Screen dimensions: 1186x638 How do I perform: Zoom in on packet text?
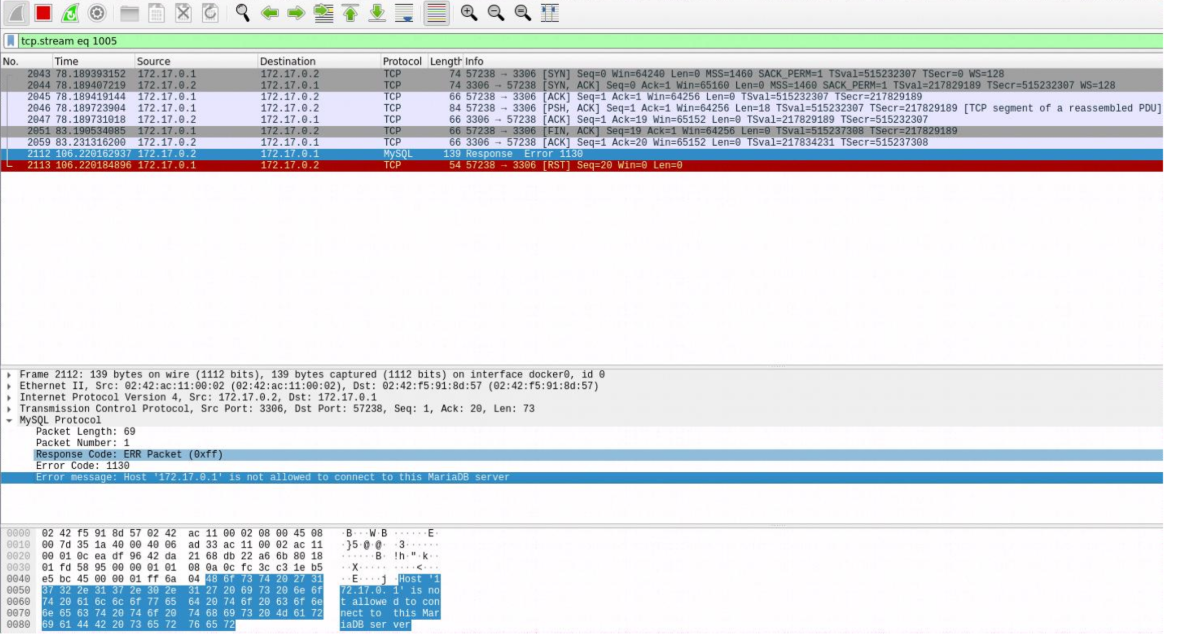(x=469, y=13)
